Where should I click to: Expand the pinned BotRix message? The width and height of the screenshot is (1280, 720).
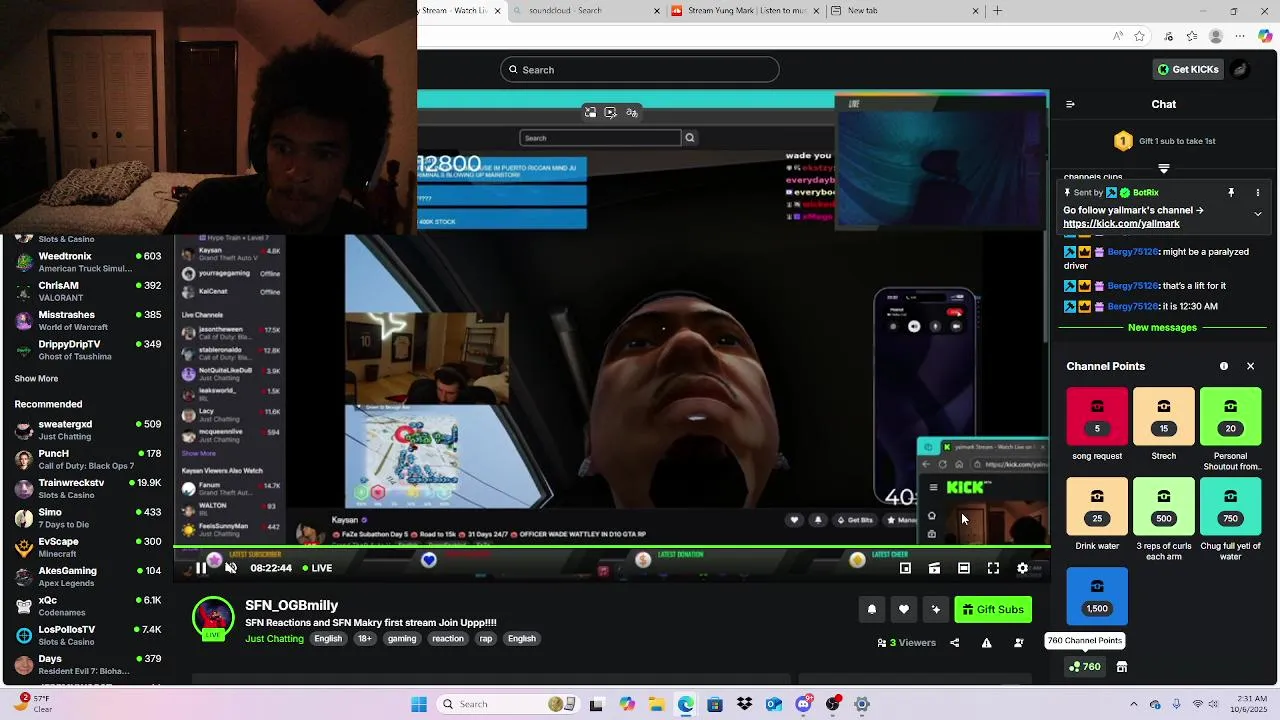coord(1258,213)
